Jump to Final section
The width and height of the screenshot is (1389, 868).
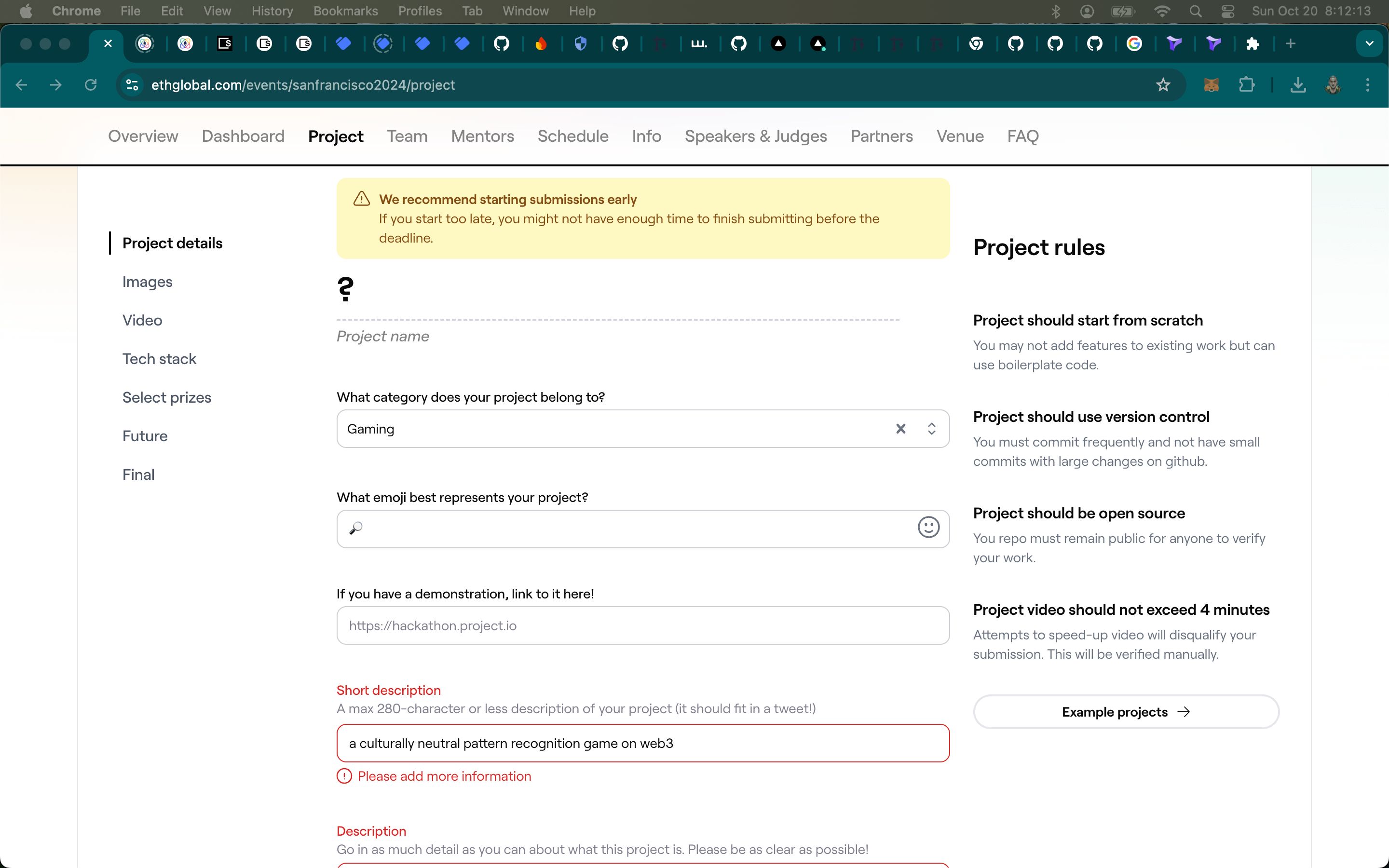point(138,475)
